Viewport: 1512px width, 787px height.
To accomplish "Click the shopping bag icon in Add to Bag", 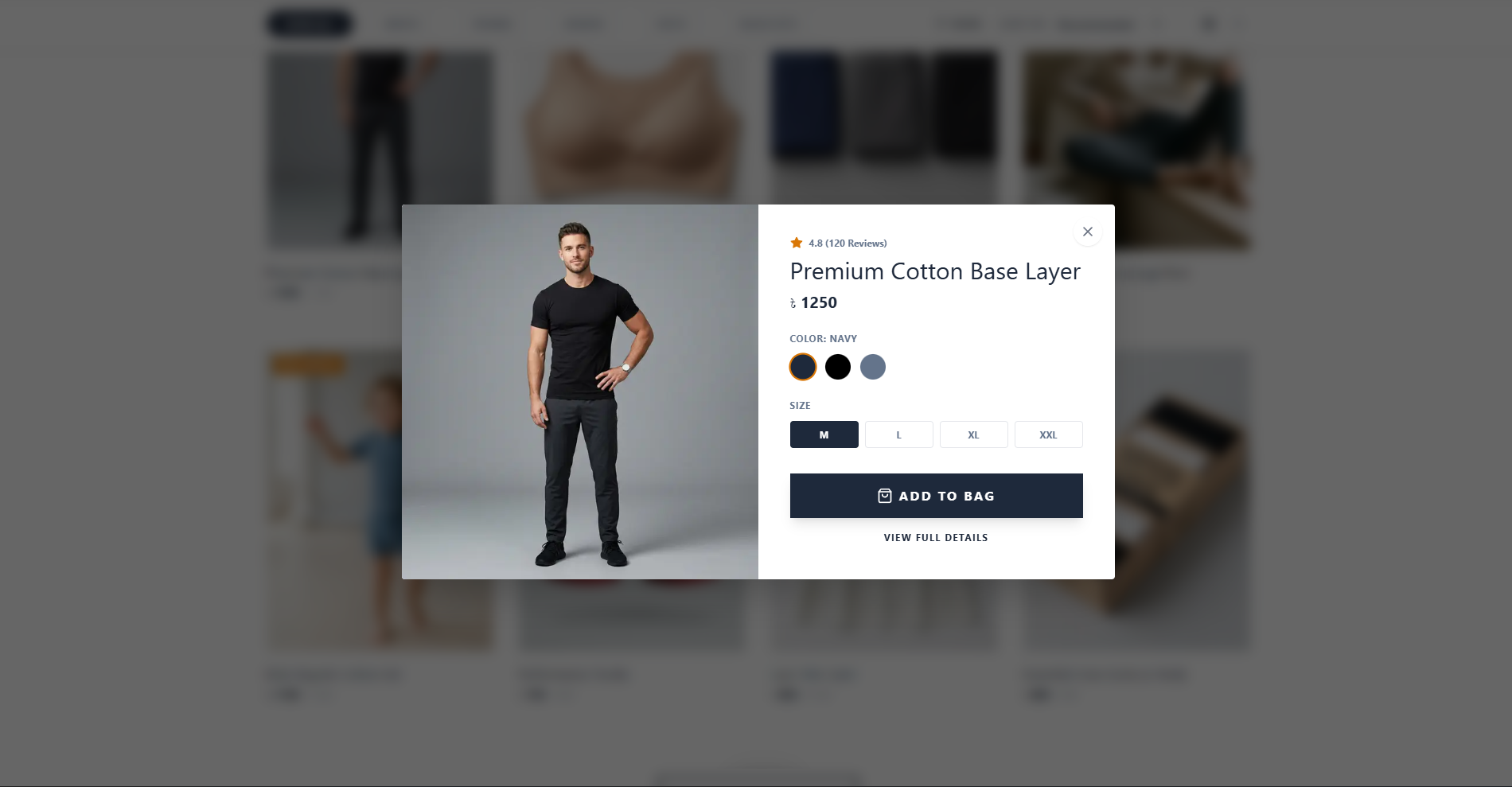I will (884, 496).
